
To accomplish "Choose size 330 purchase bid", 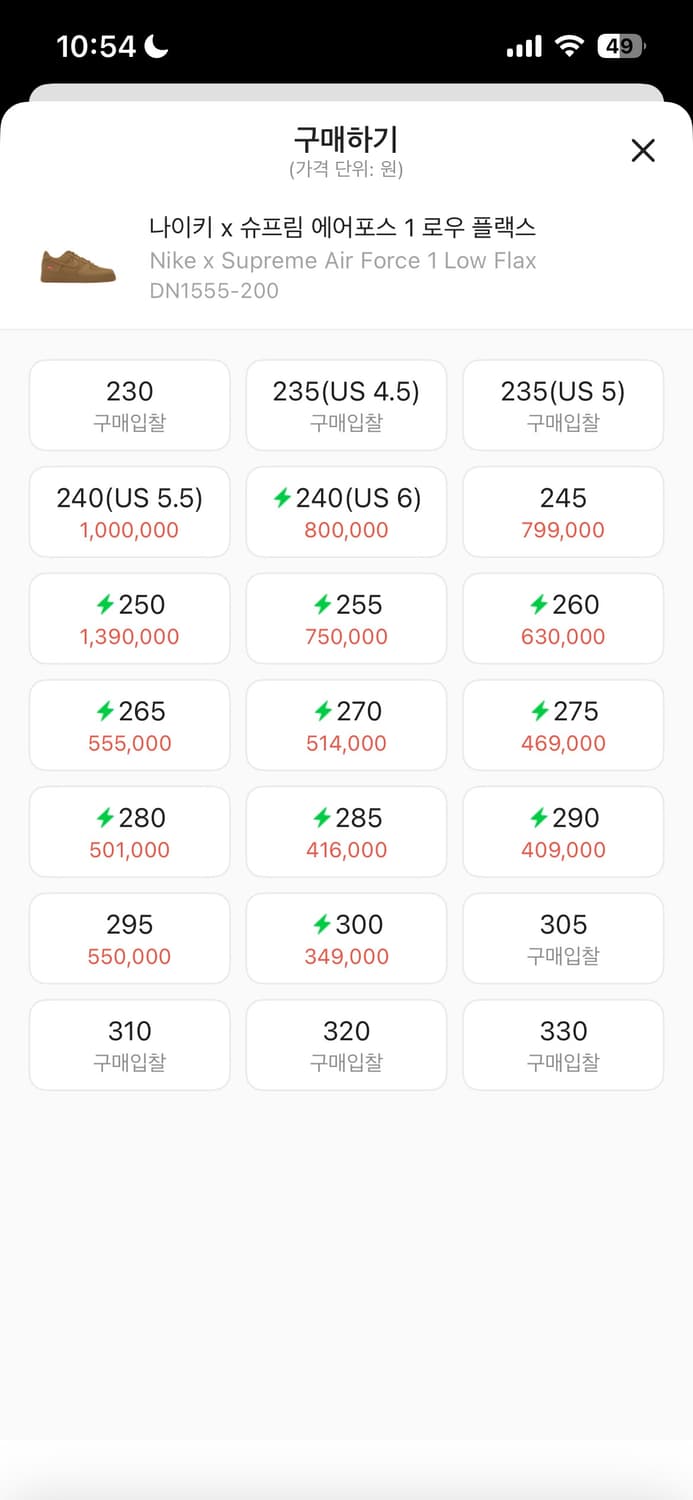I will (563, 1044).
